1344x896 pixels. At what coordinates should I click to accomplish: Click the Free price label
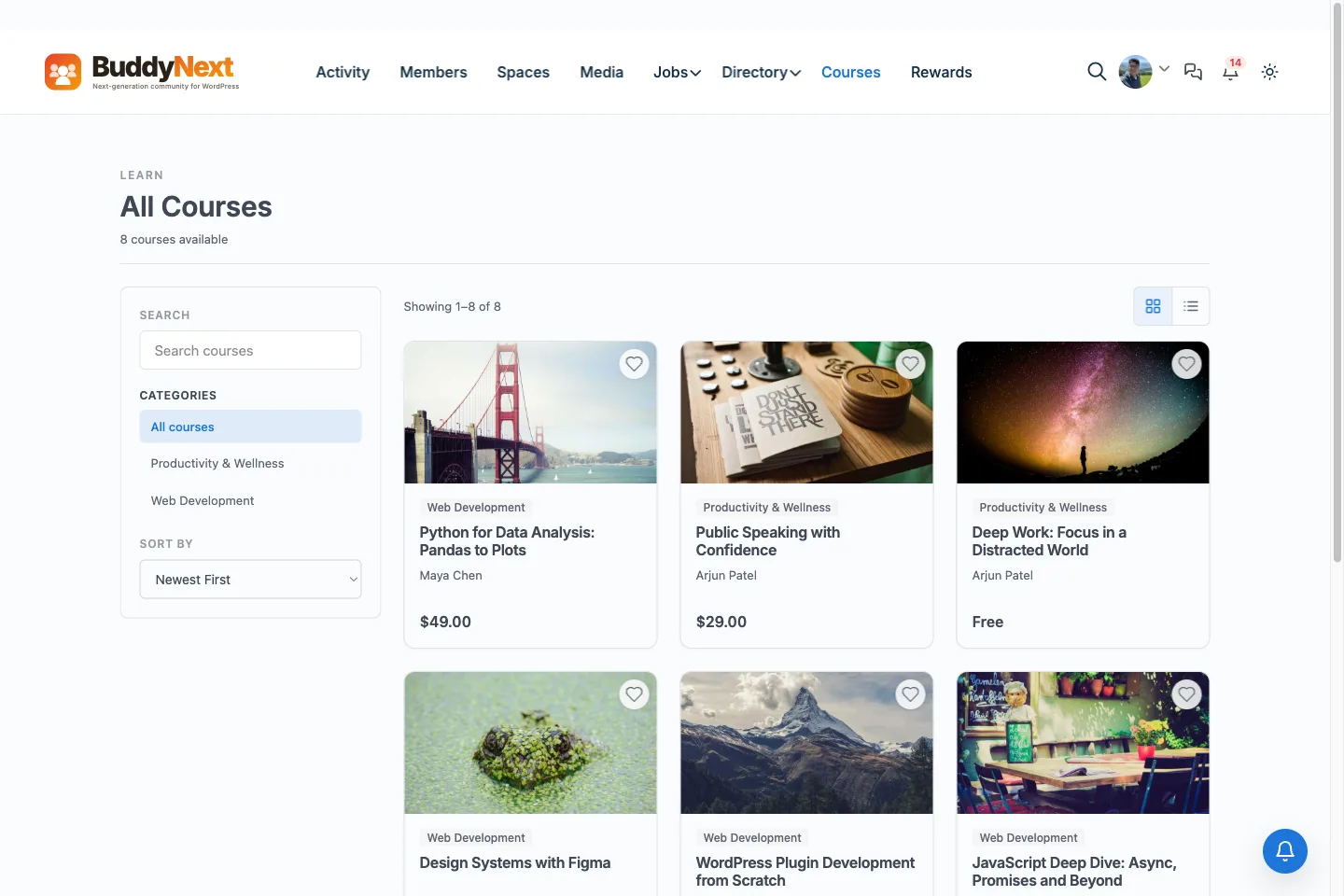point(987,622)
